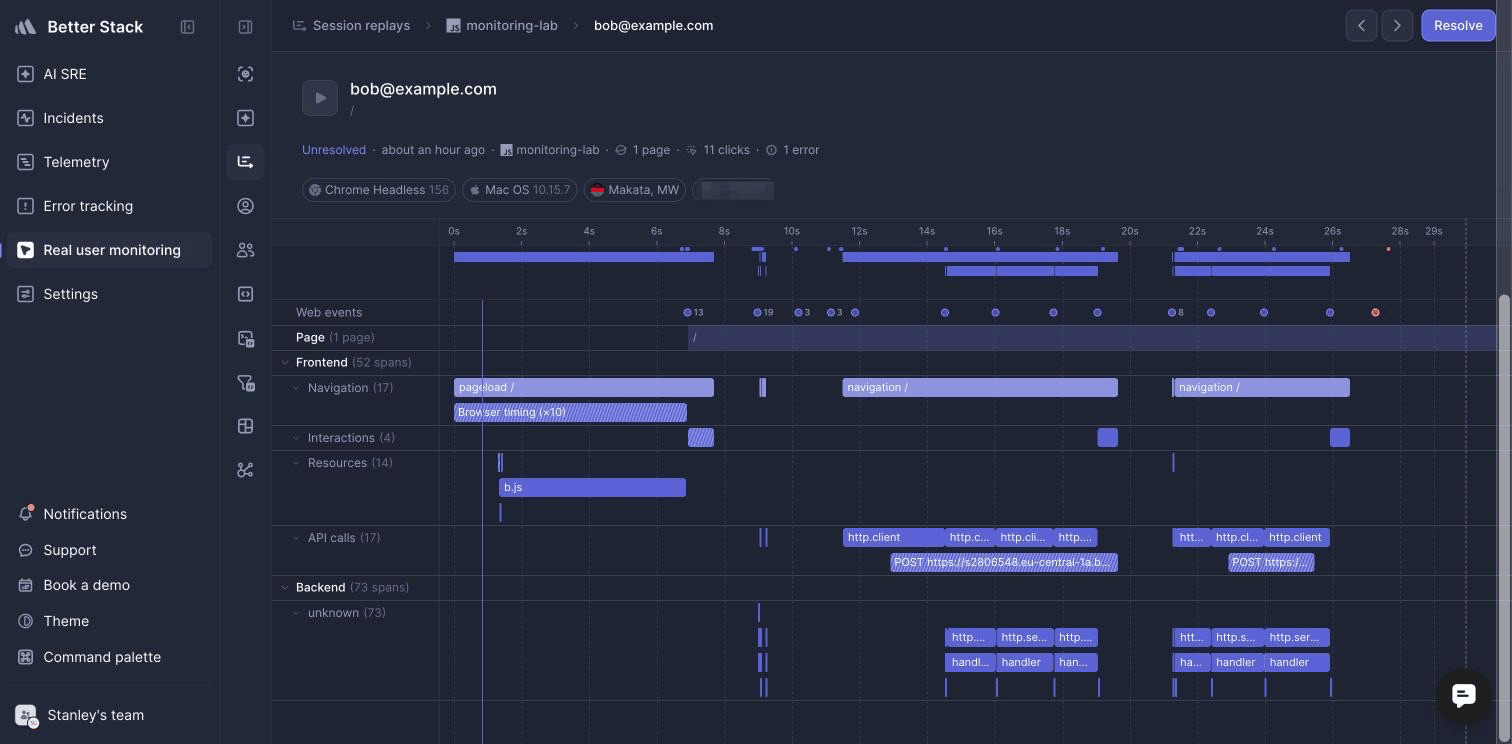Open the single user profile icon
This screenshot has height=744, width=1512.
(x=245, y=206)
